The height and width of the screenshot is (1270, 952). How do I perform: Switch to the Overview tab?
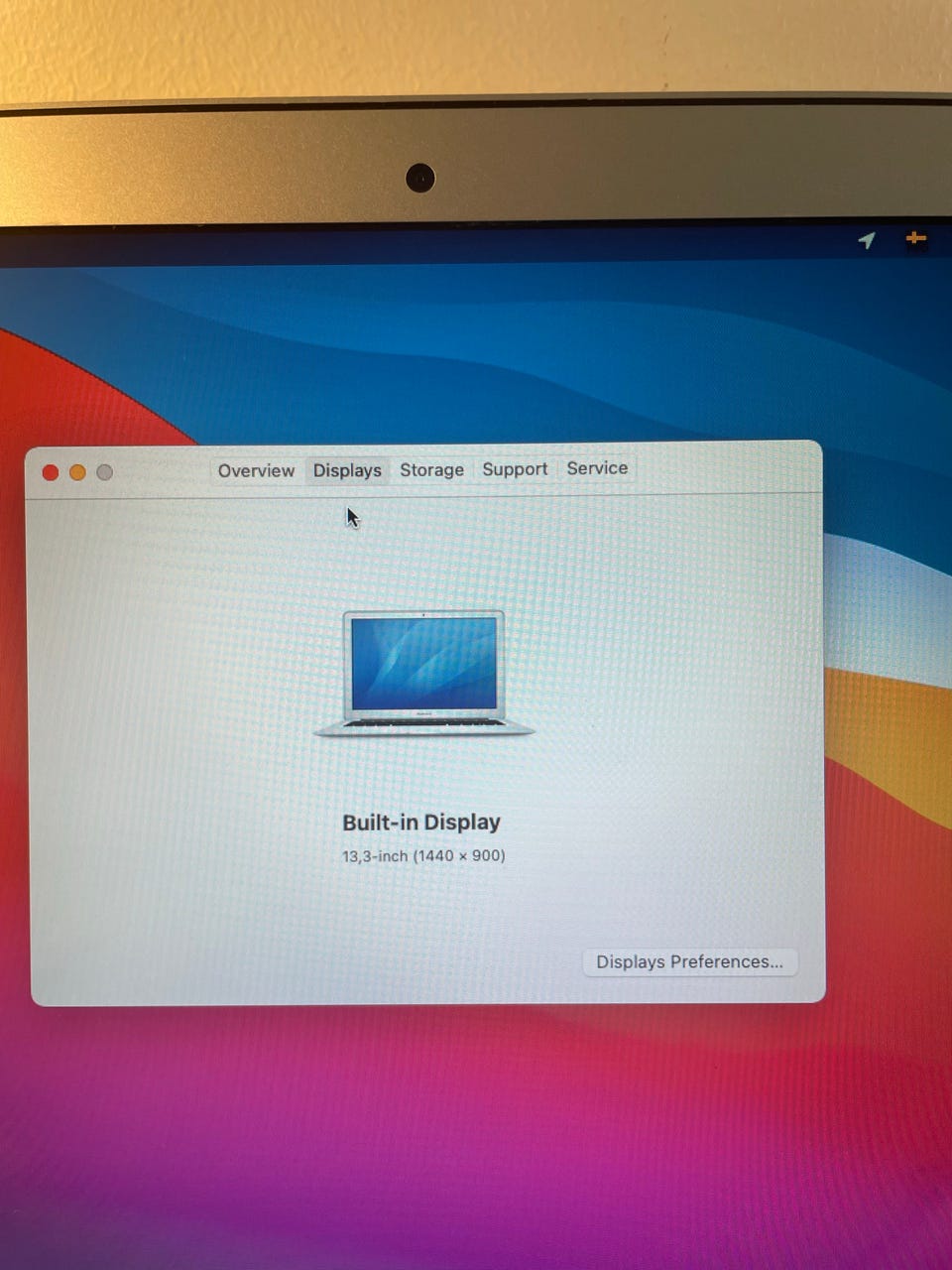coord(256,470)
